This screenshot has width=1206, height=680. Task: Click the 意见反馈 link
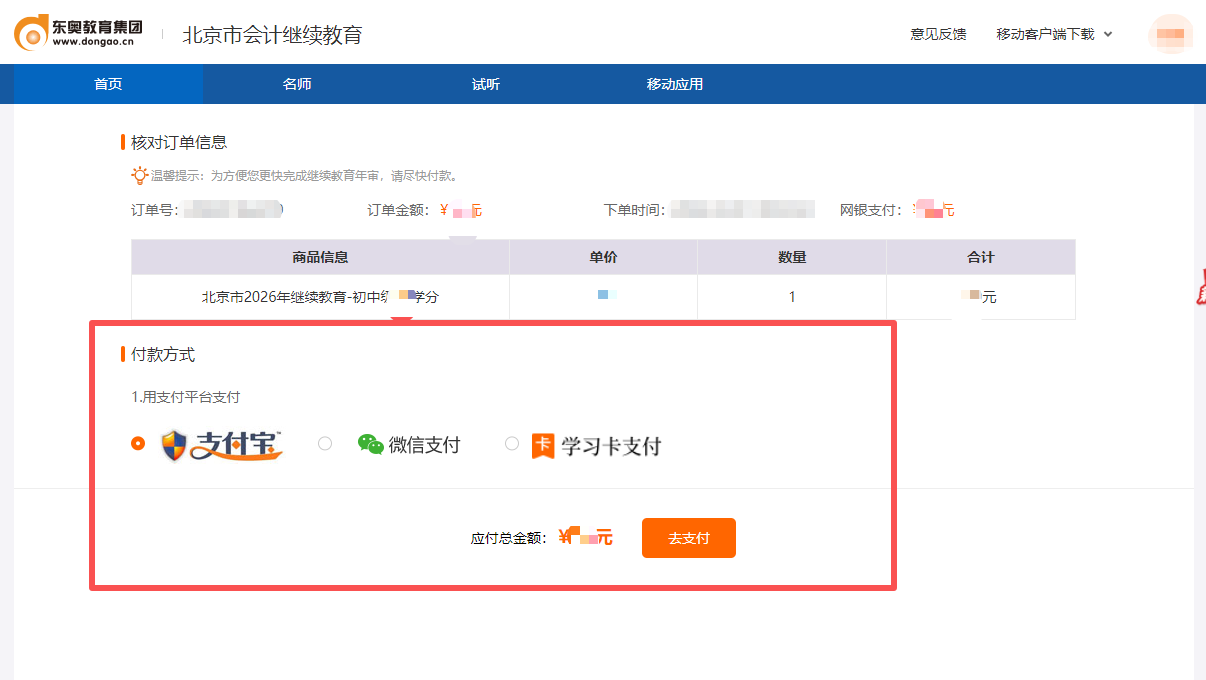(x=938, y=34)
